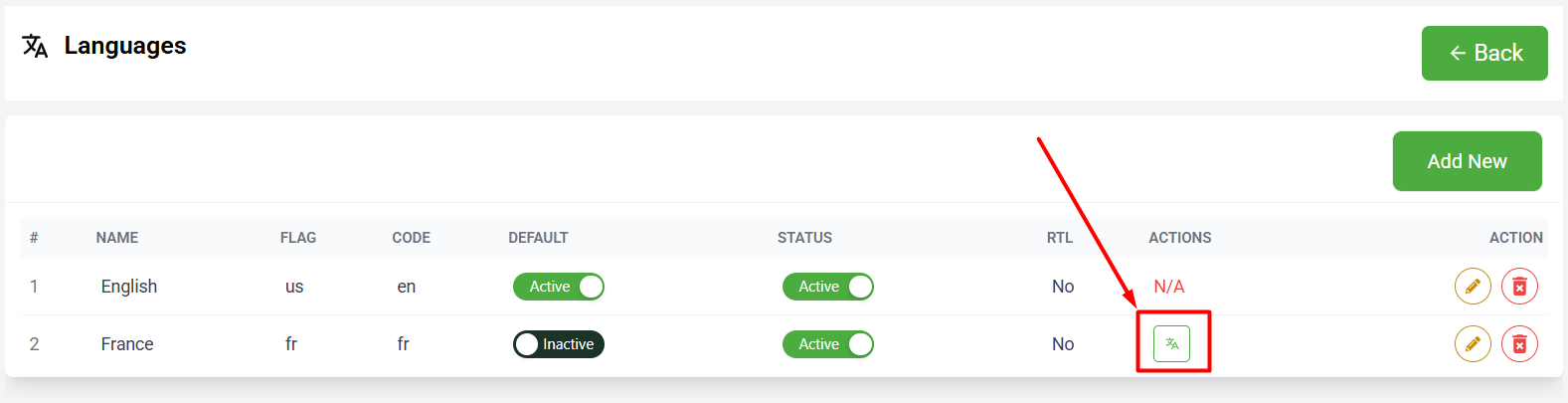Disable the English status toggle
The height and width of the screenshot is (403, 1568).
(x=828, y=287)
